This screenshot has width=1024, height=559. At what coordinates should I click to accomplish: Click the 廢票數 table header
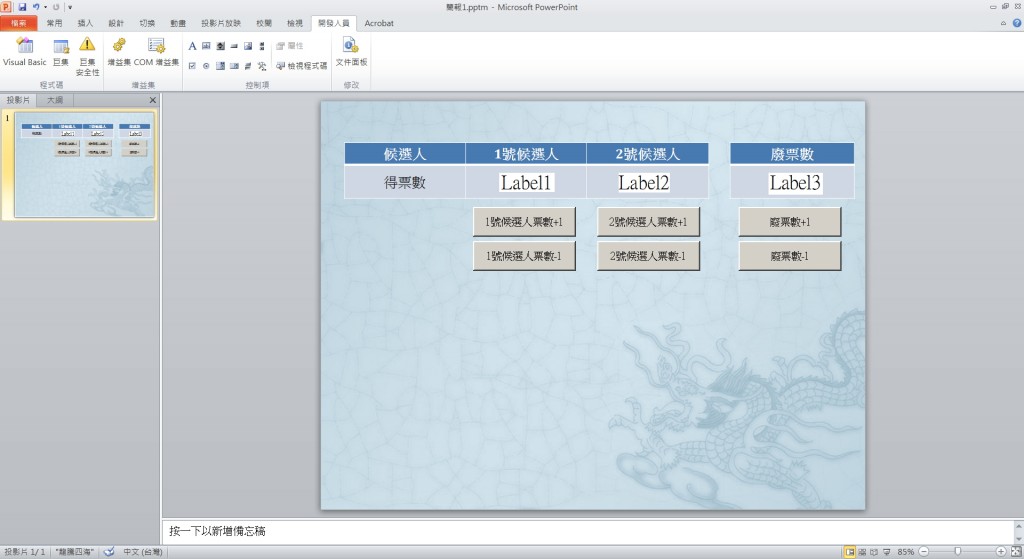pos(792,154)
